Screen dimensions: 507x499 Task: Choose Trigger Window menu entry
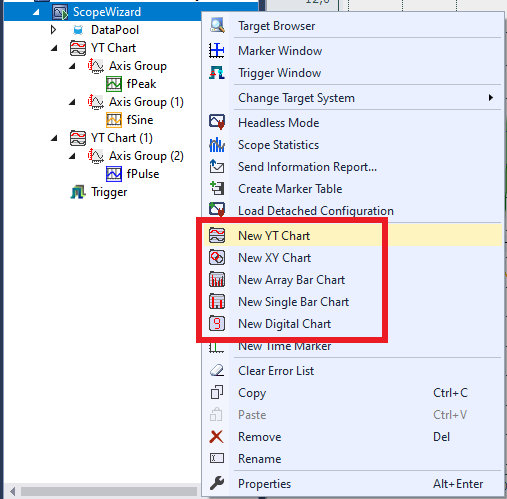point(353,73)
